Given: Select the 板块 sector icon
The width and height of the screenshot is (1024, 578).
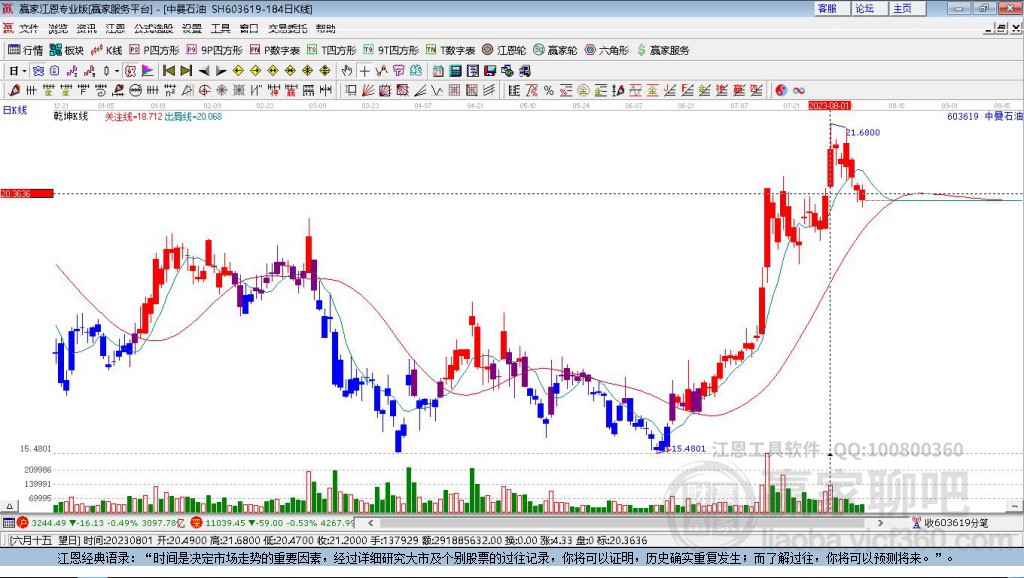Looking at the screenshot, I should coord(67,50).
